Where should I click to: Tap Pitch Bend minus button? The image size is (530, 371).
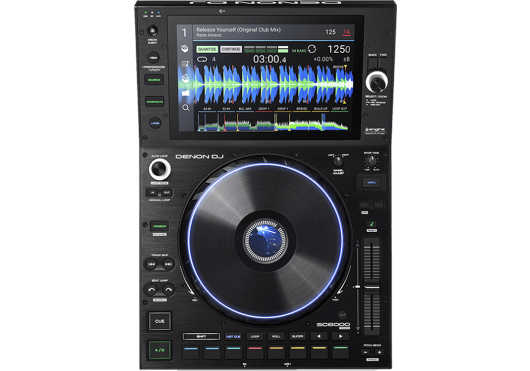point(366,352)
